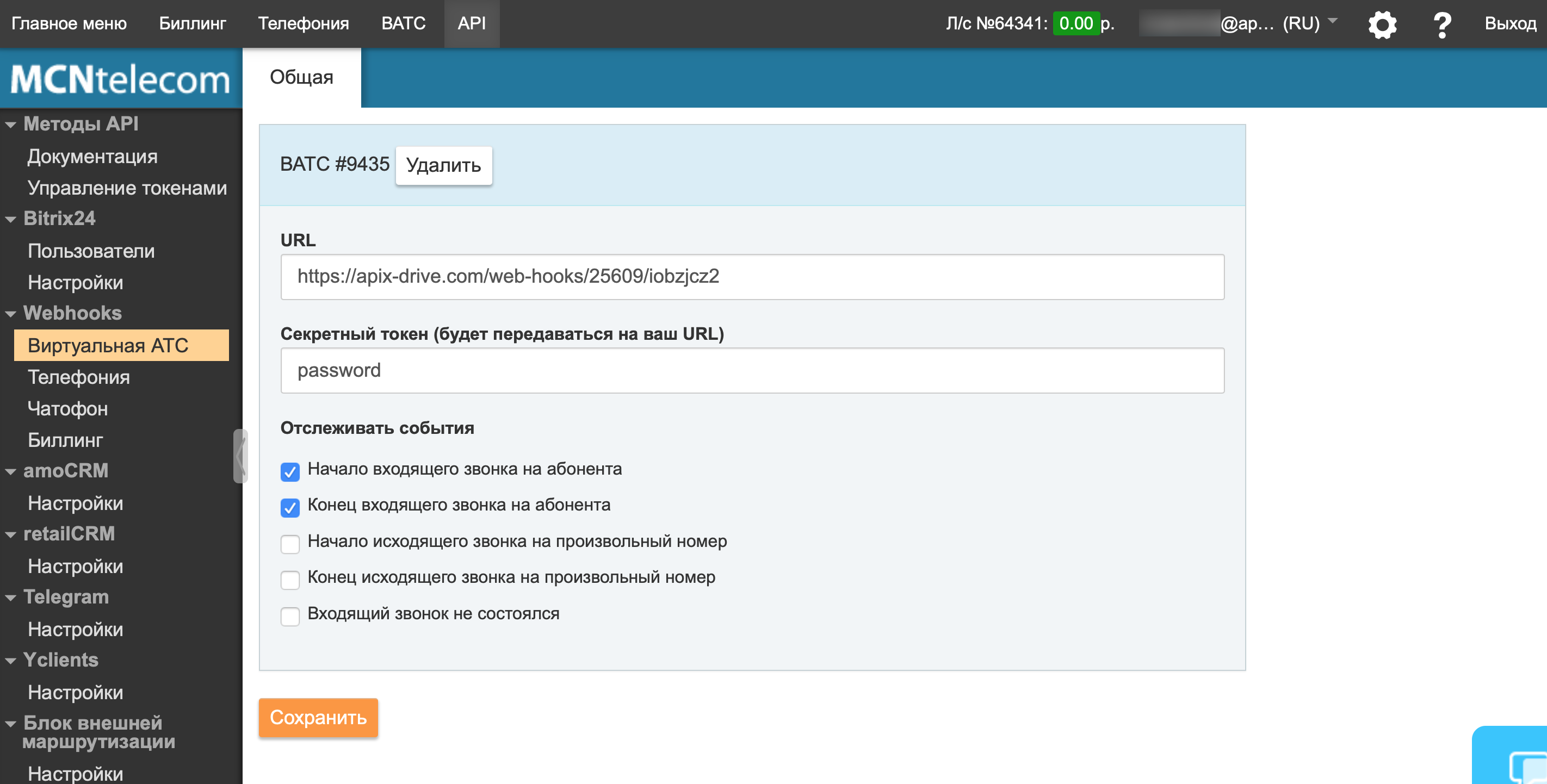The height and width of the screenshot is (784, 1547).
Task: Open Webhooks 'Телефония' item
Action: pyautogui.click(x=79, y=377)
